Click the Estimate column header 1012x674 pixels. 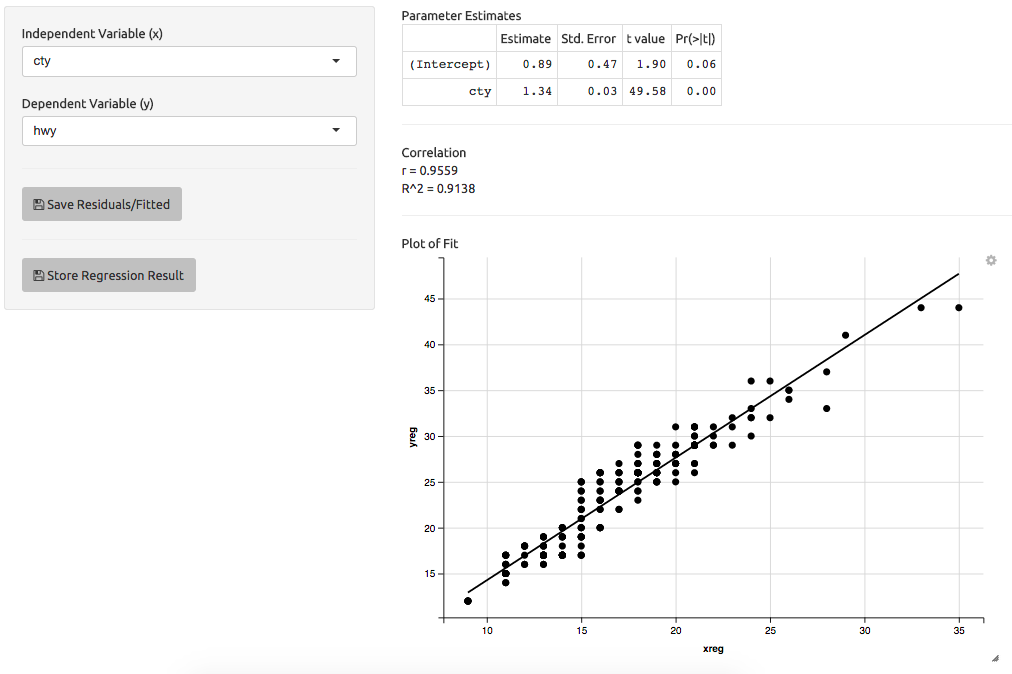pos(526,39)
